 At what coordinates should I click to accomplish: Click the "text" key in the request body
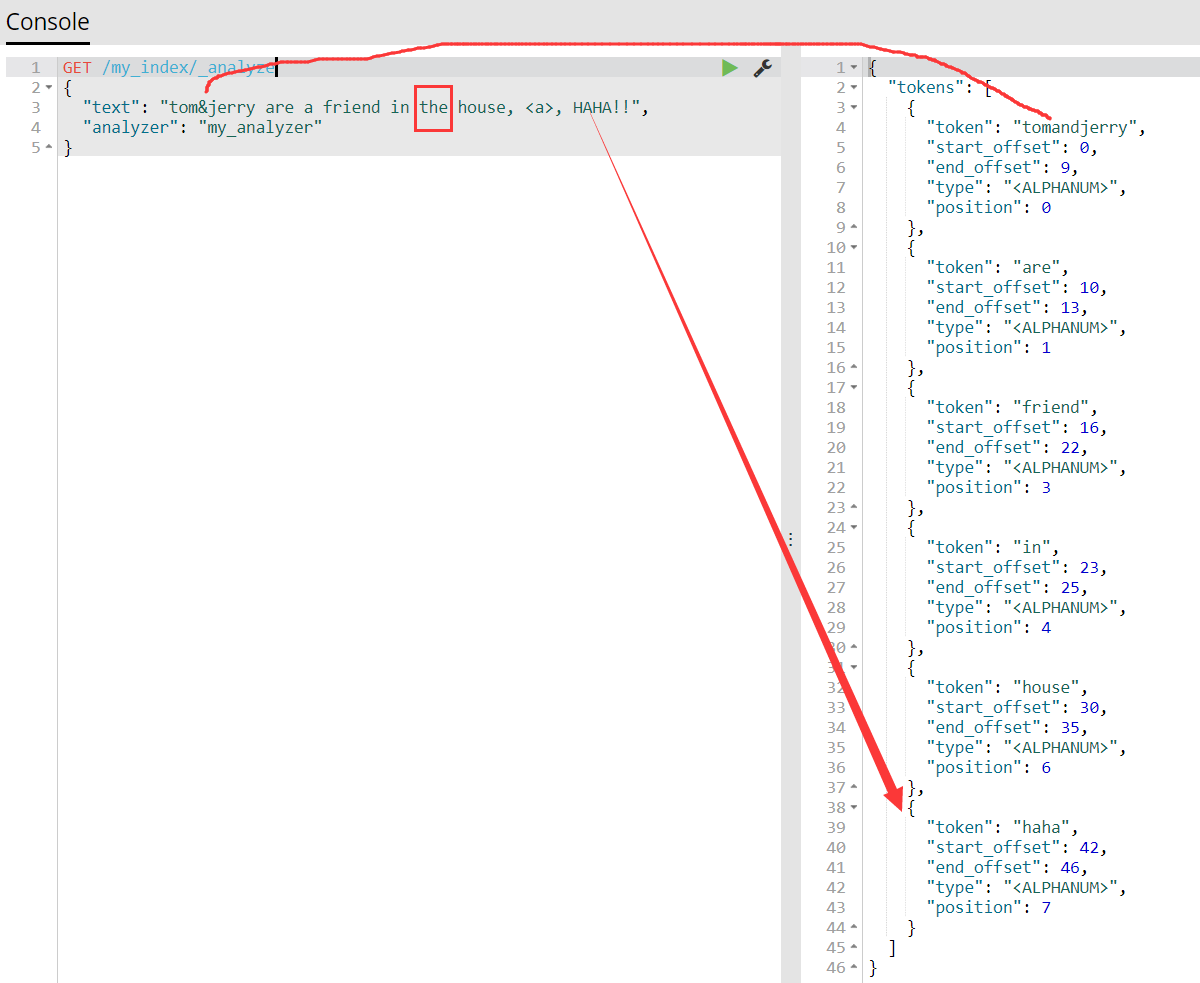coord(112,107)
